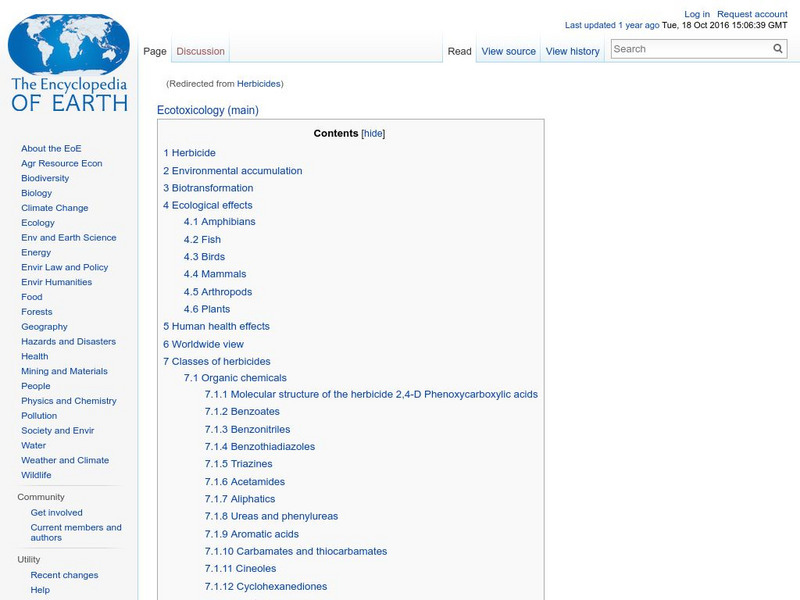Open the Get involved community page

click(58, 511)
